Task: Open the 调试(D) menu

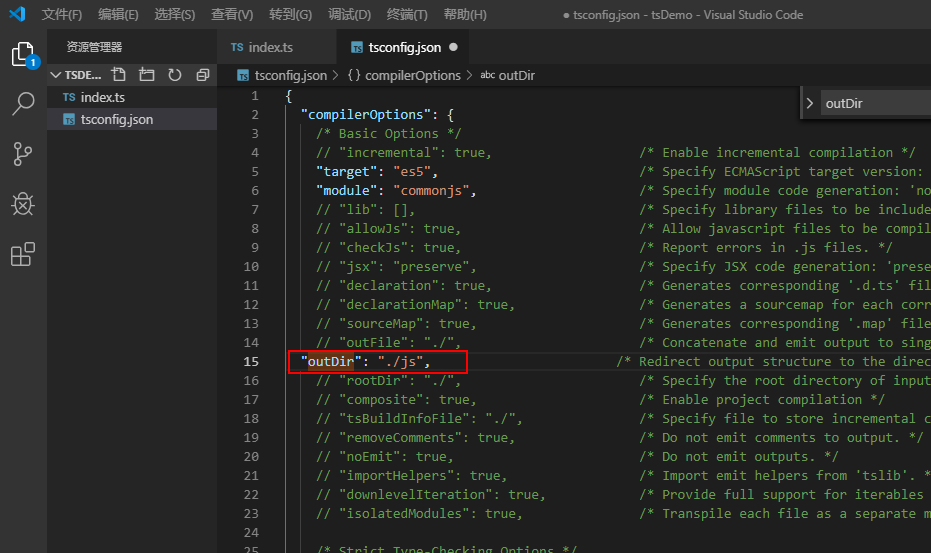Action: (349, 14)
